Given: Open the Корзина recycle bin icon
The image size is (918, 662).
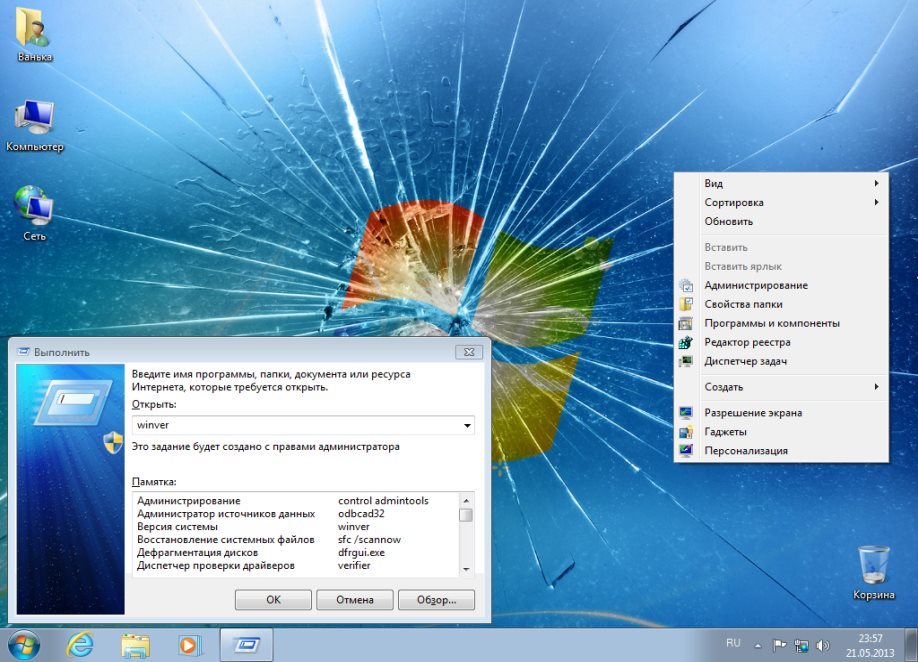Looking at the screenshot, I should pyautogui.click(x=873, y=569).
